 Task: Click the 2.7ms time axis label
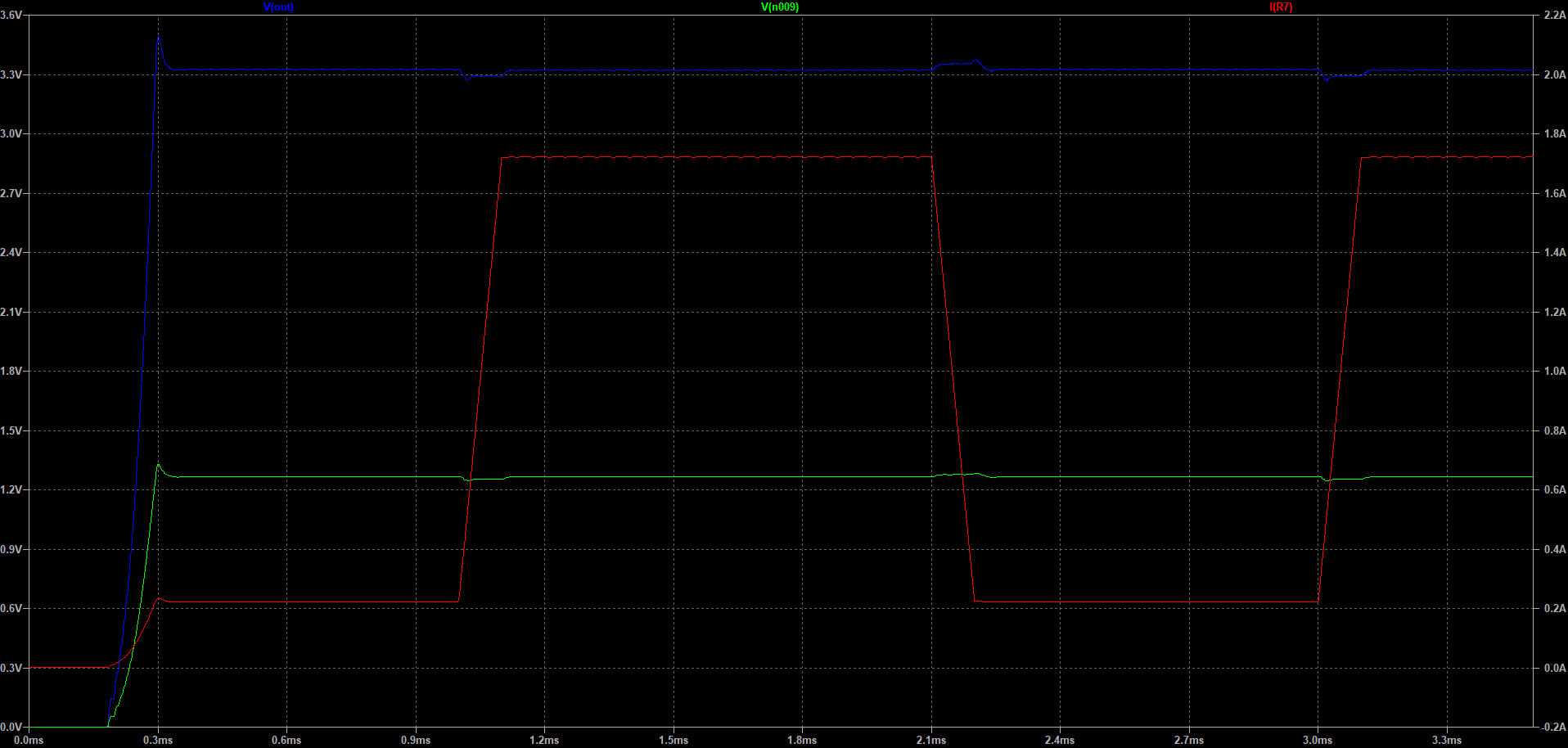[x=1189, y=740]
